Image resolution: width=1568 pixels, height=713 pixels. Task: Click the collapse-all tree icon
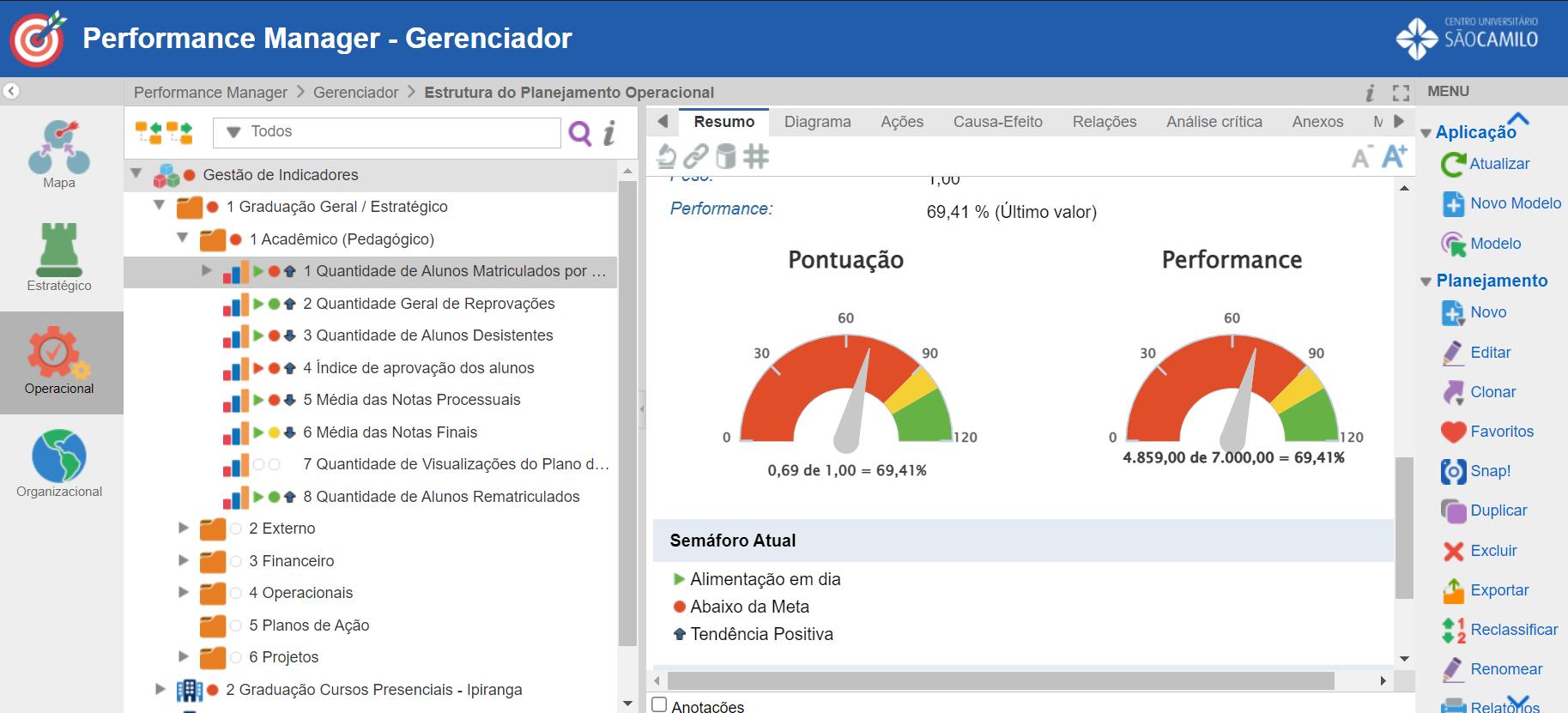[179, 132]
